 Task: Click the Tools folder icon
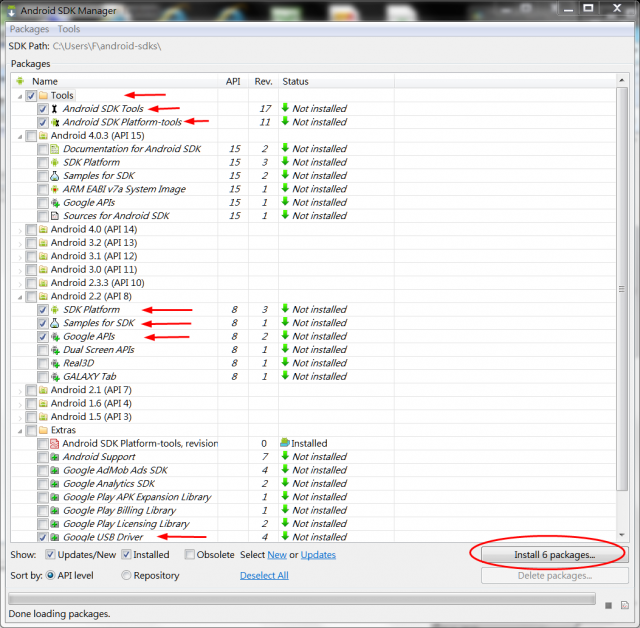click(x=43, y=95)
